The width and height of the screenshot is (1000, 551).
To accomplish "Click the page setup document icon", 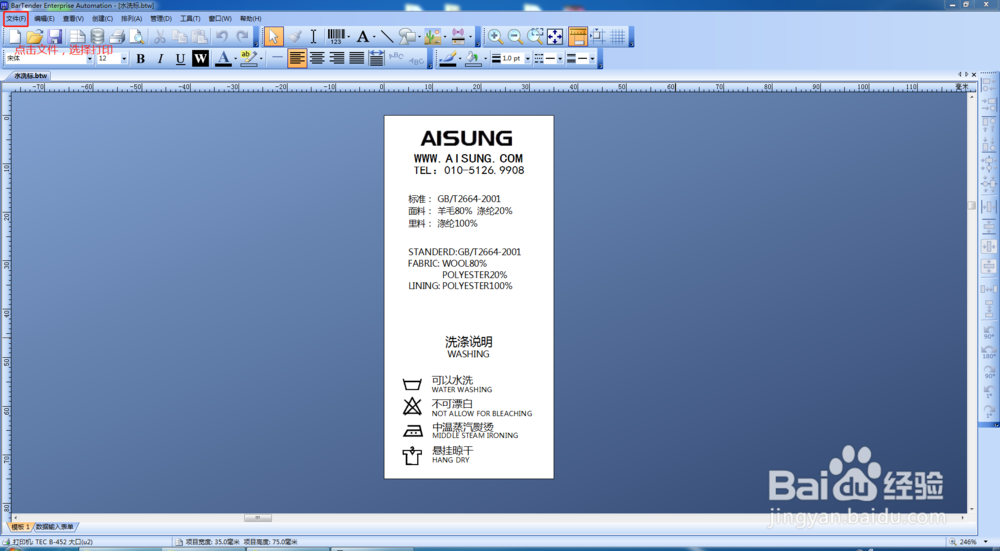I will pos(77,36).
